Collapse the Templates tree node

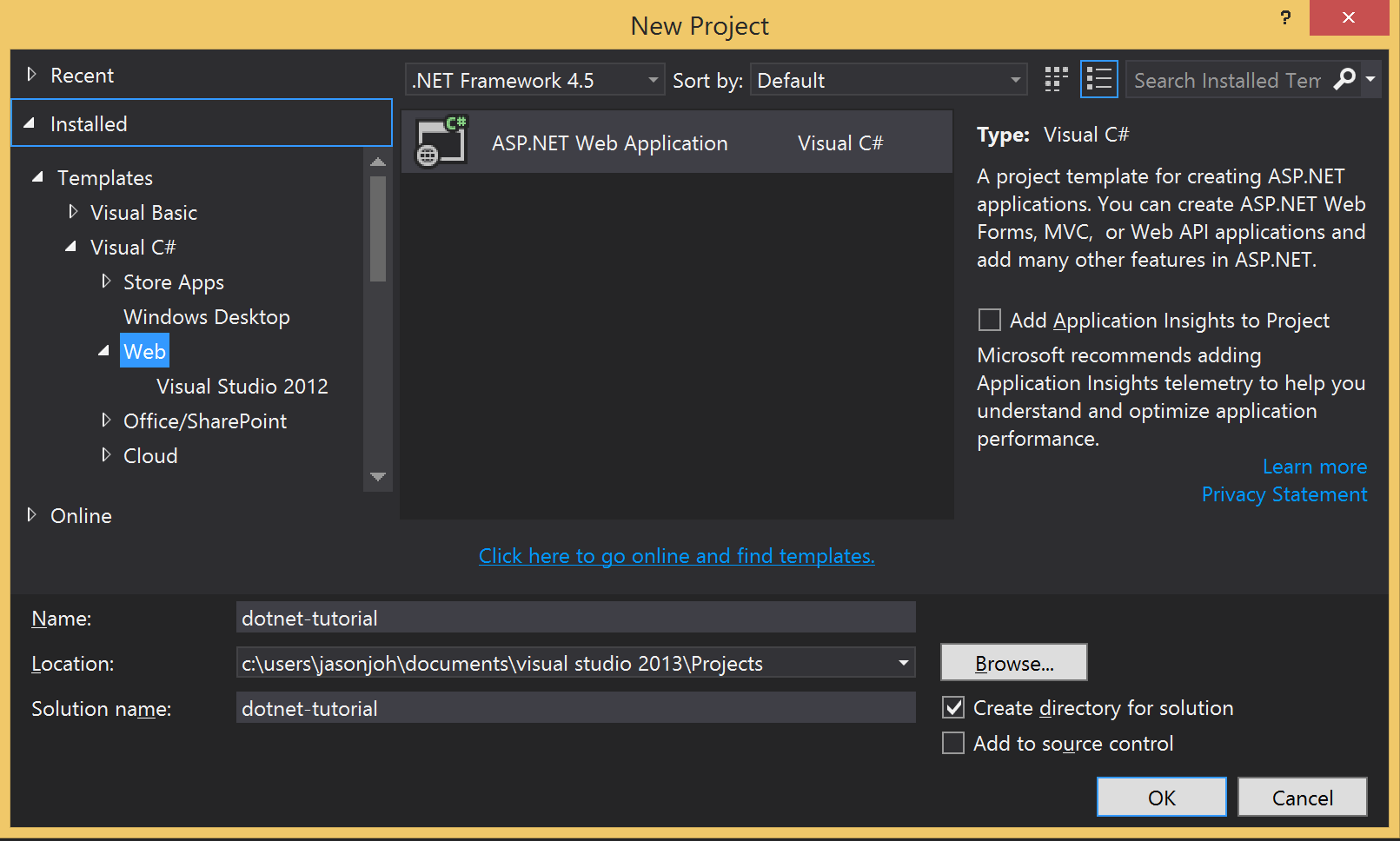click(x=37, y=177)
